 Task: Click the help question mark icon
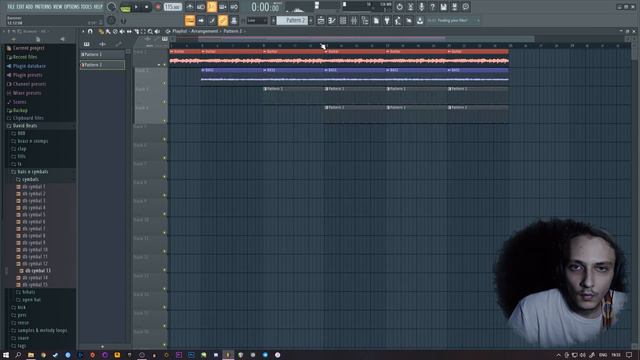[432, 7]
